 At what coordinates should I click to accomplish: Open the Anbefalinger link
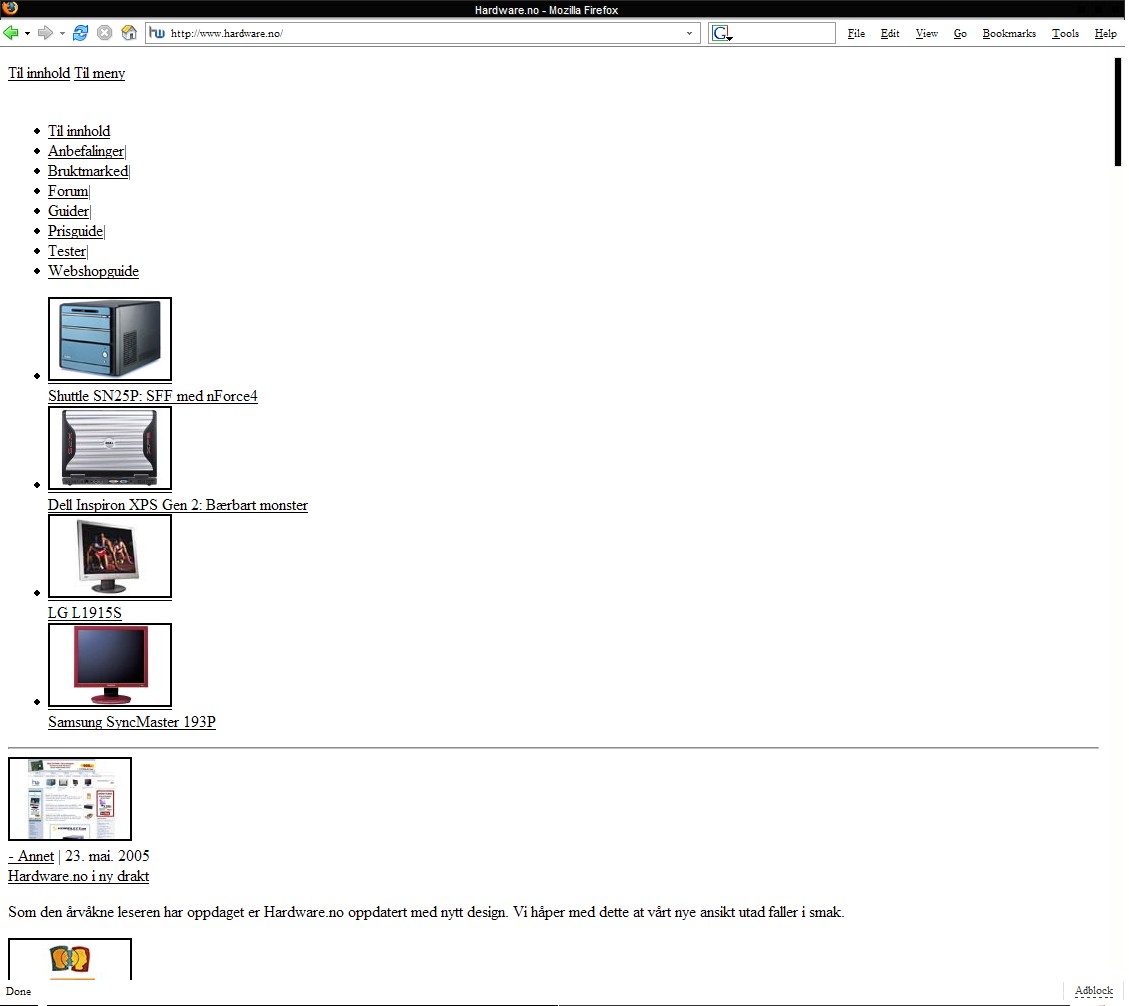pos(86,151)
